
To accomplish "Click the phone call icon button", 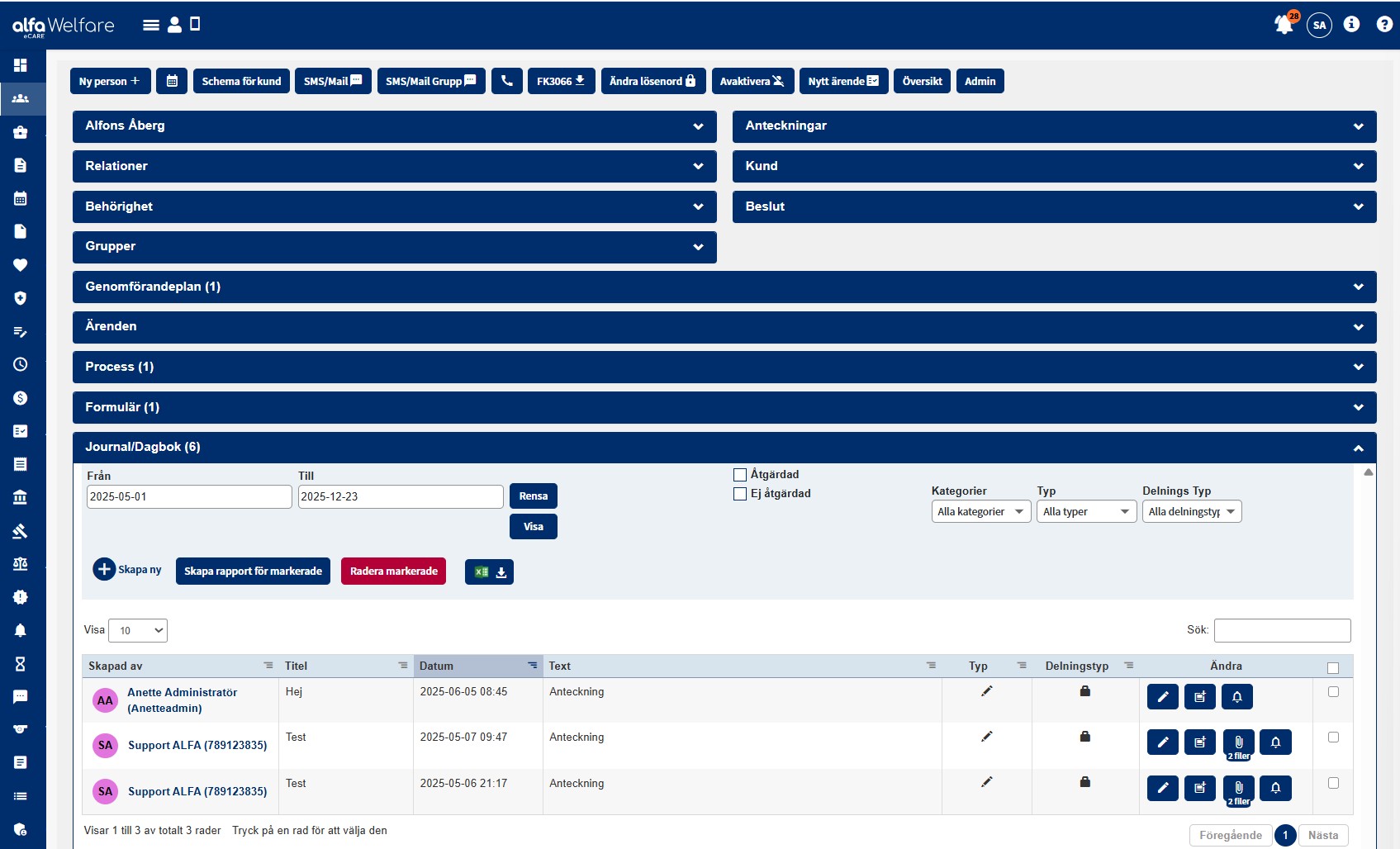I will click(506, 81).
